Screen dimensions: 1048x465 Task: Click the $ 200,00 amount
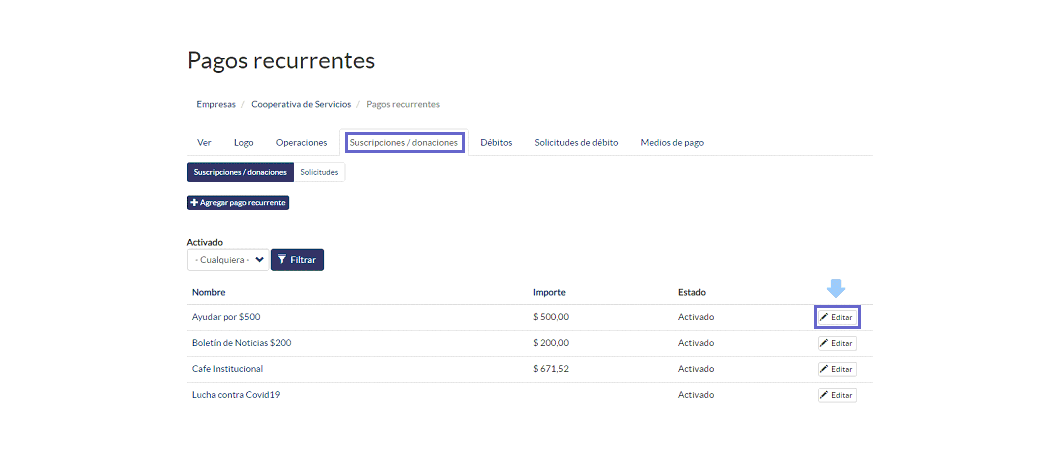coord(551,343)
